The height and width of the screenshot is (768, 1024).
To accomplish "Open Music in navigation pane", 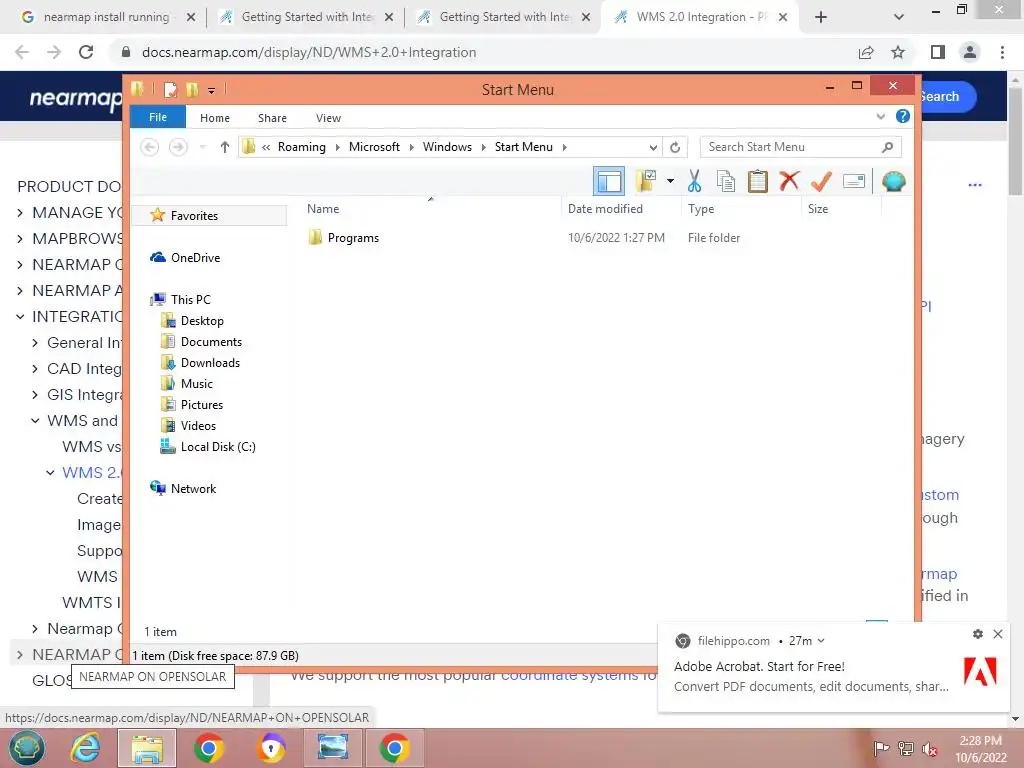I will pyautogui.click(x=197, y=383).
